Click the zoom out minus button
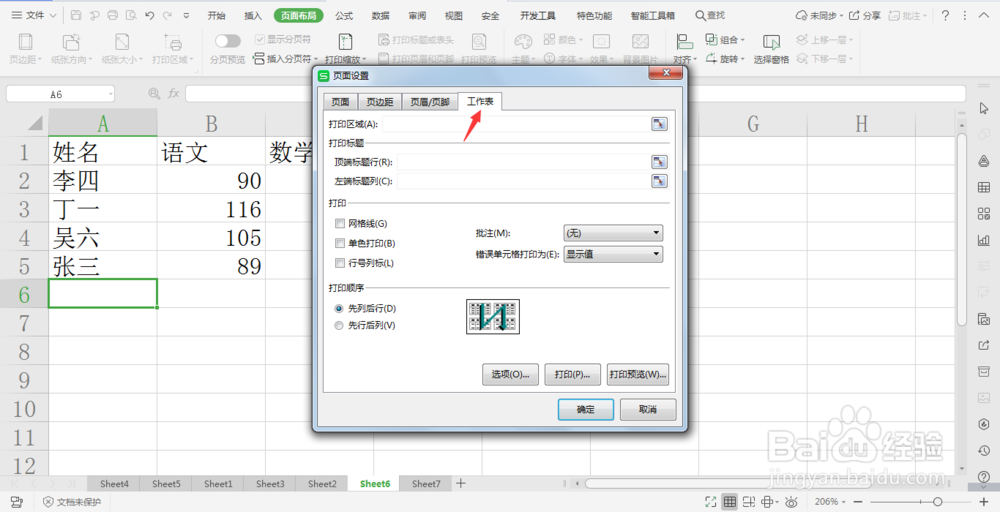The height and width of the screenshot is (512, 1000). click(x=859, y=502)
